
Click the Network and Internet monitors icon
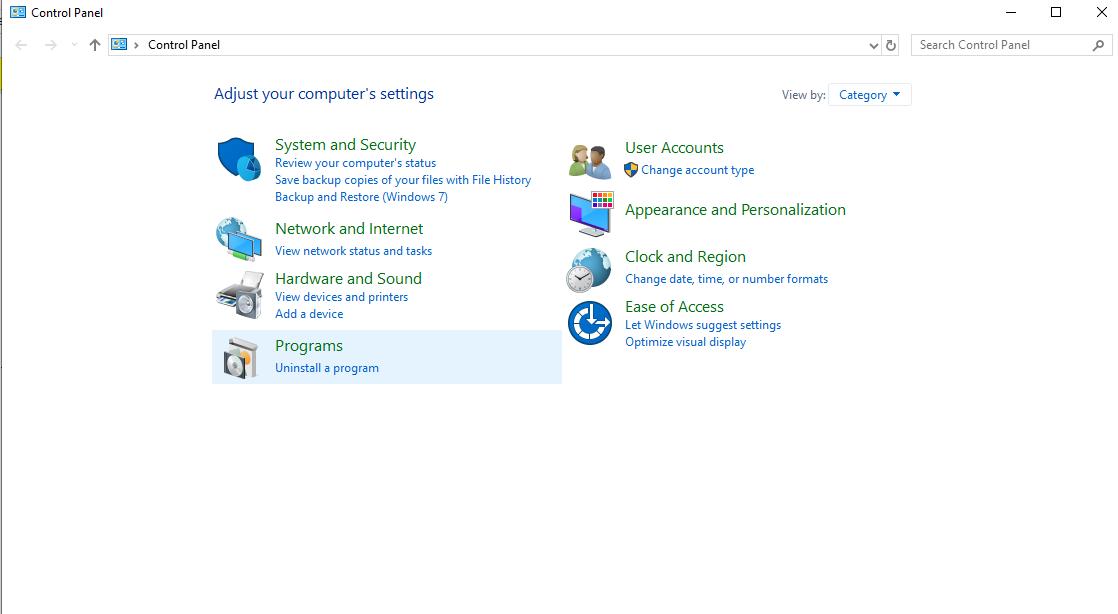pyautogui.click(x=238, y=238)
